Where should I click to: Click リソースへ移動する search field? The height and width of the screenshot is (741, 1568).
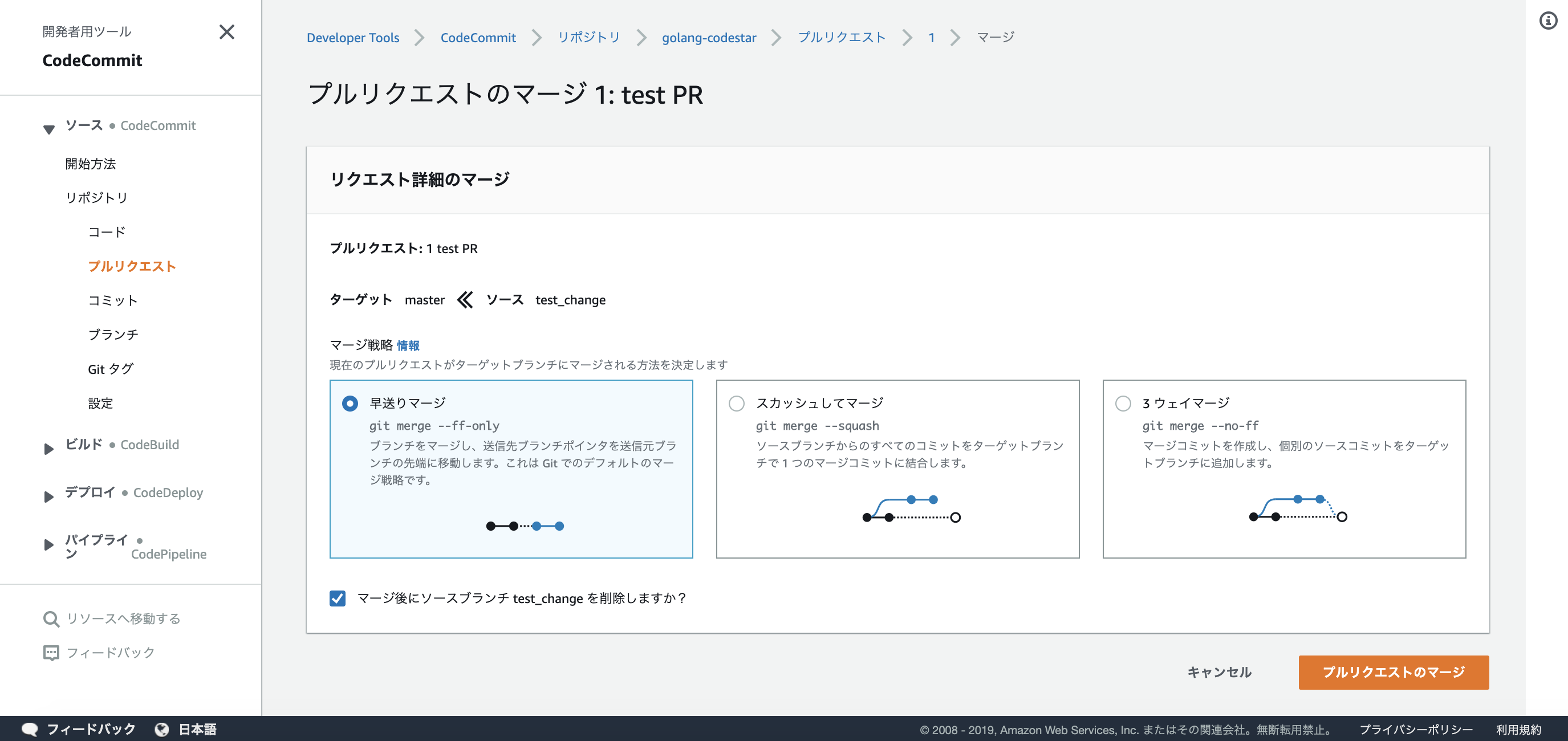coord(124,618)
